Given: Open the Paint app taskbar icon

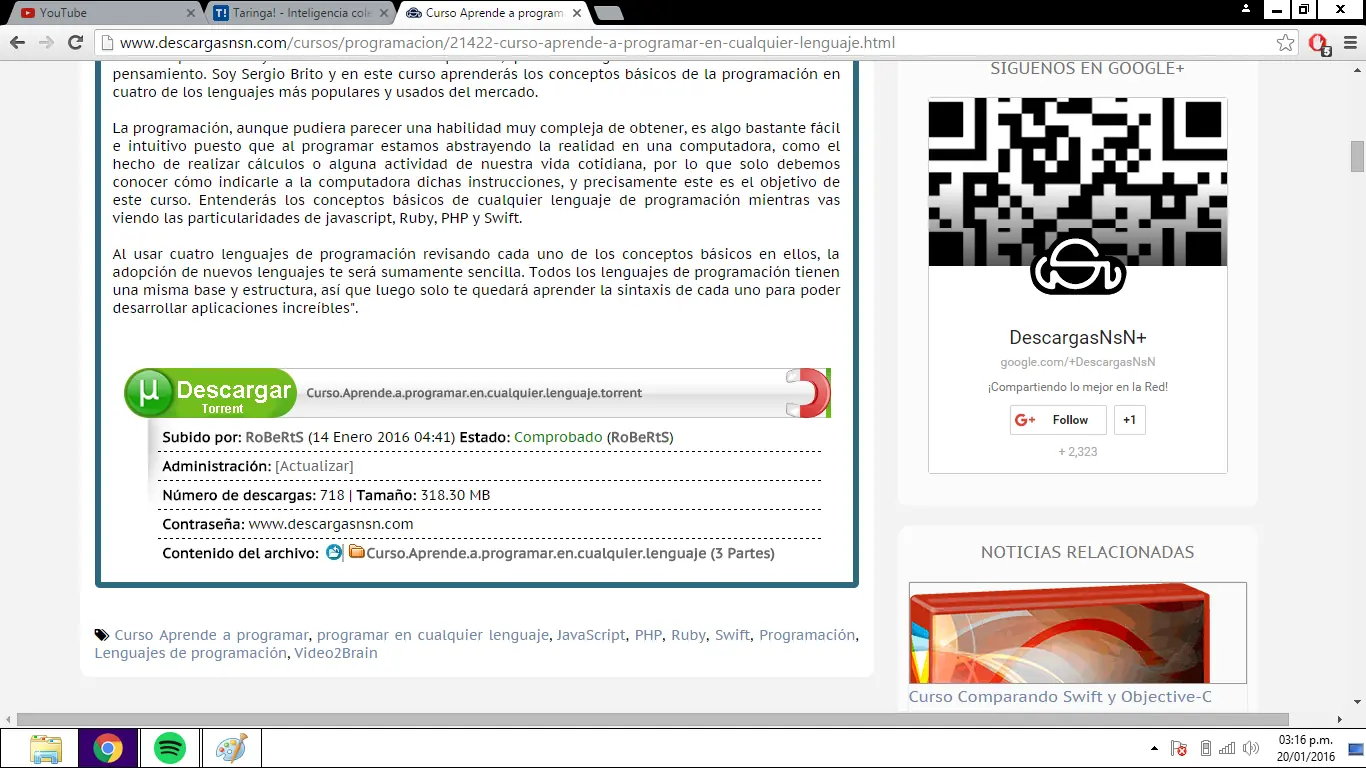Looking at the screenshot, I should [x=232, y=748].
